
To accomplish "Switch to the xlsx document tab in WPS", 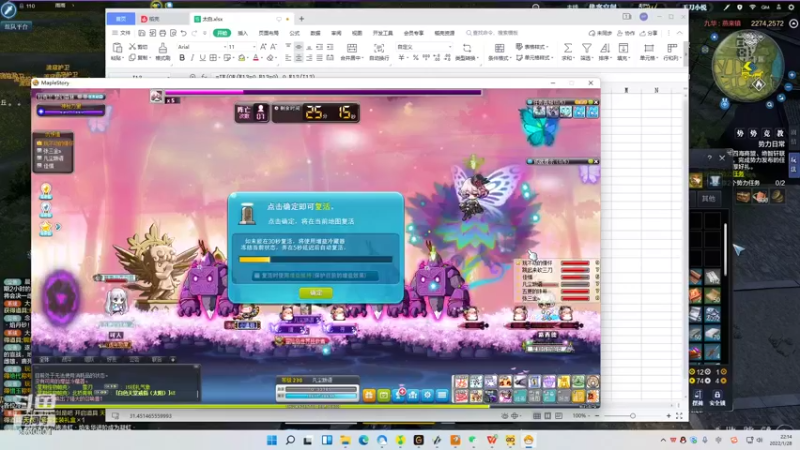I will 241,19.
